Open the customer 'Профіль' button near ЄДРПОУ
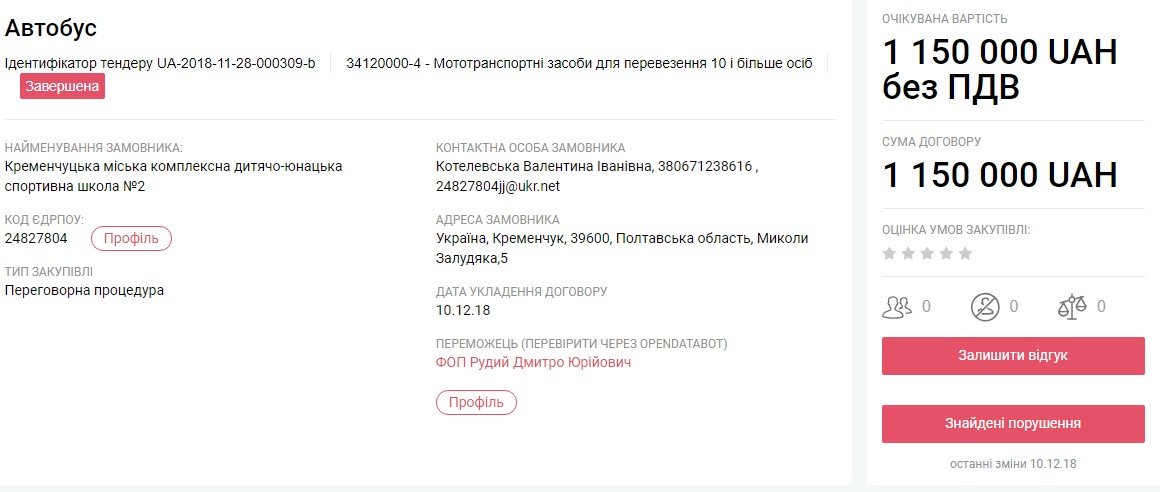 [131, 238]
